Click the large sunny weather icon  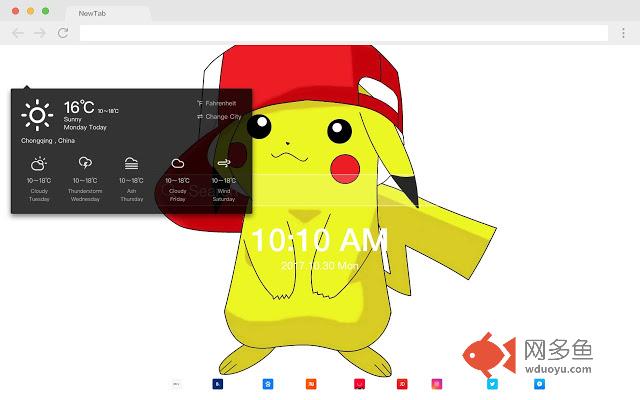pos(37,115)
